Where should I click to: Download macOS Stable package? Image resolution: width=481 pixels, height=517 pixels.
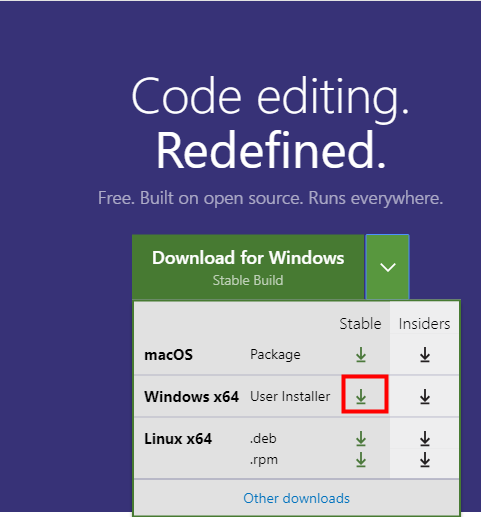tap(361, 355)
